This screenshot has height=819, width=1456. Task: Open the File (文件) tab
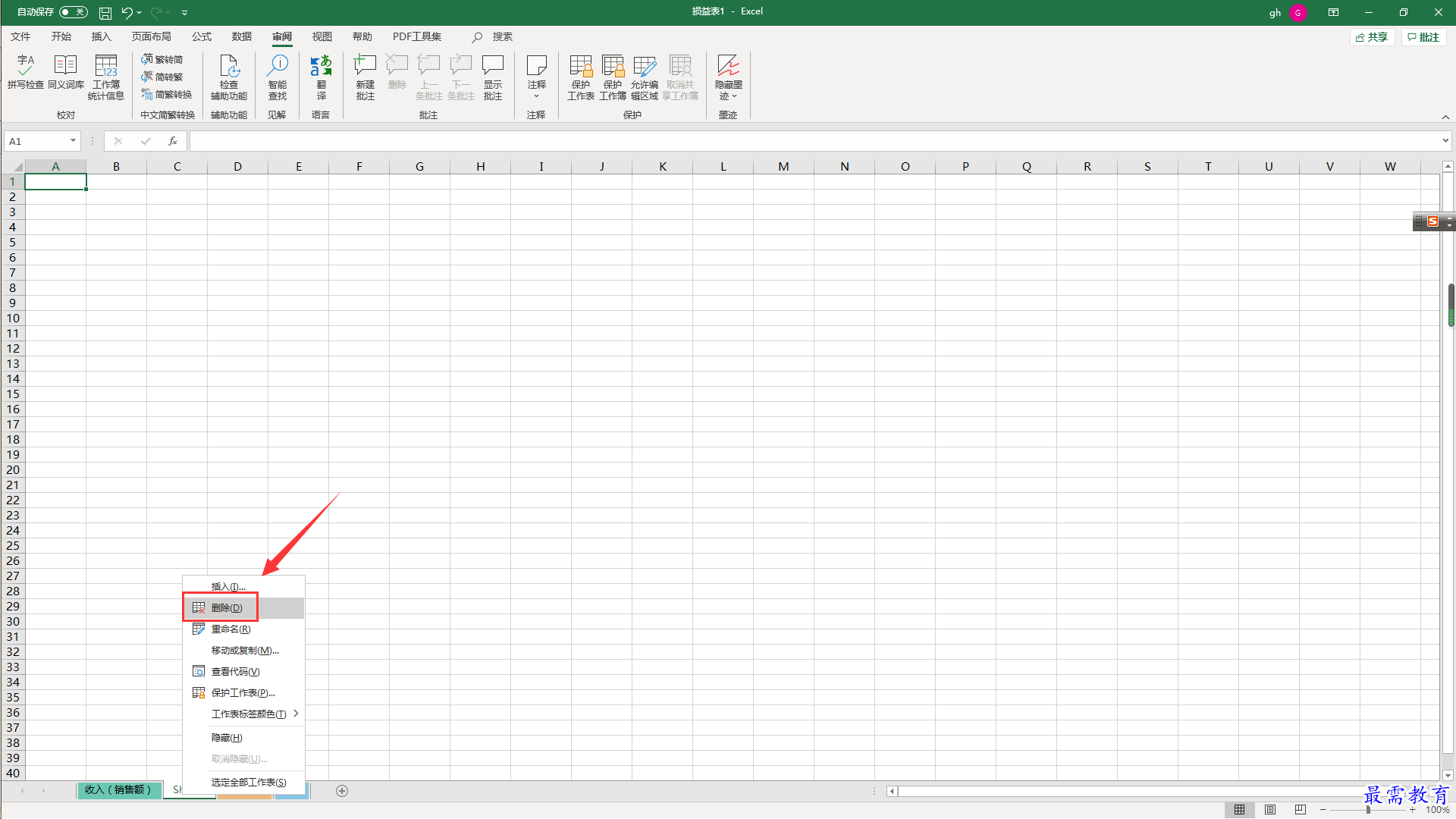(x=20, y=36)
